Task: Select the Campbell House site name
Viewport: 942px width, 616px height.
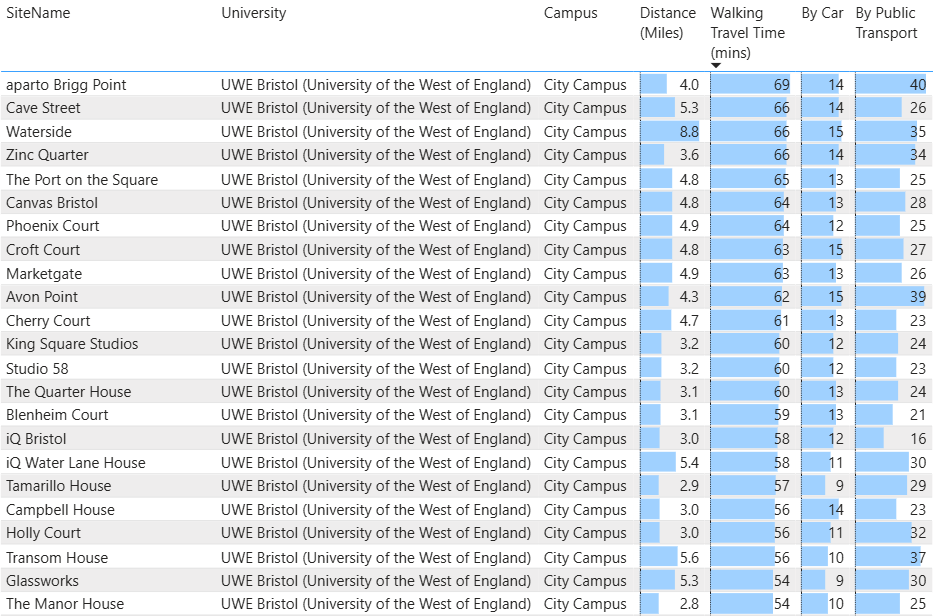Action: click(60, 510)
